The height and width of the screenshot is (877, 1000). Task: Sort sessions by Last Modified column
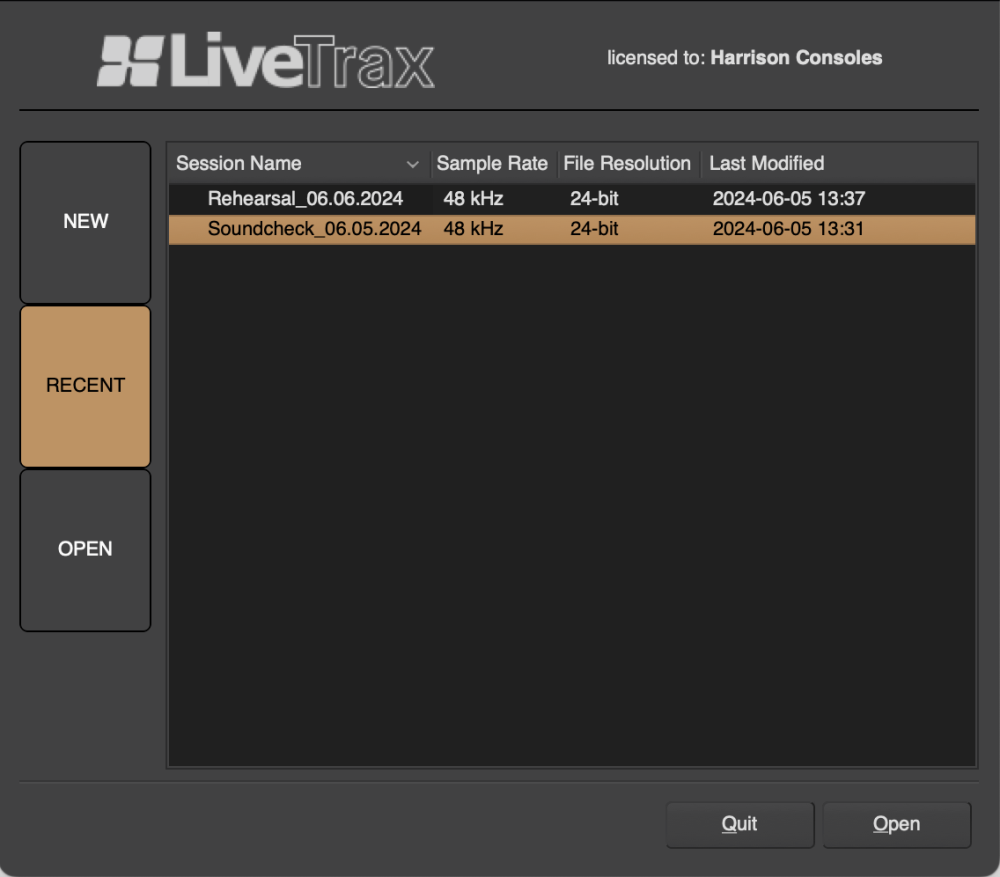[766, 163]
